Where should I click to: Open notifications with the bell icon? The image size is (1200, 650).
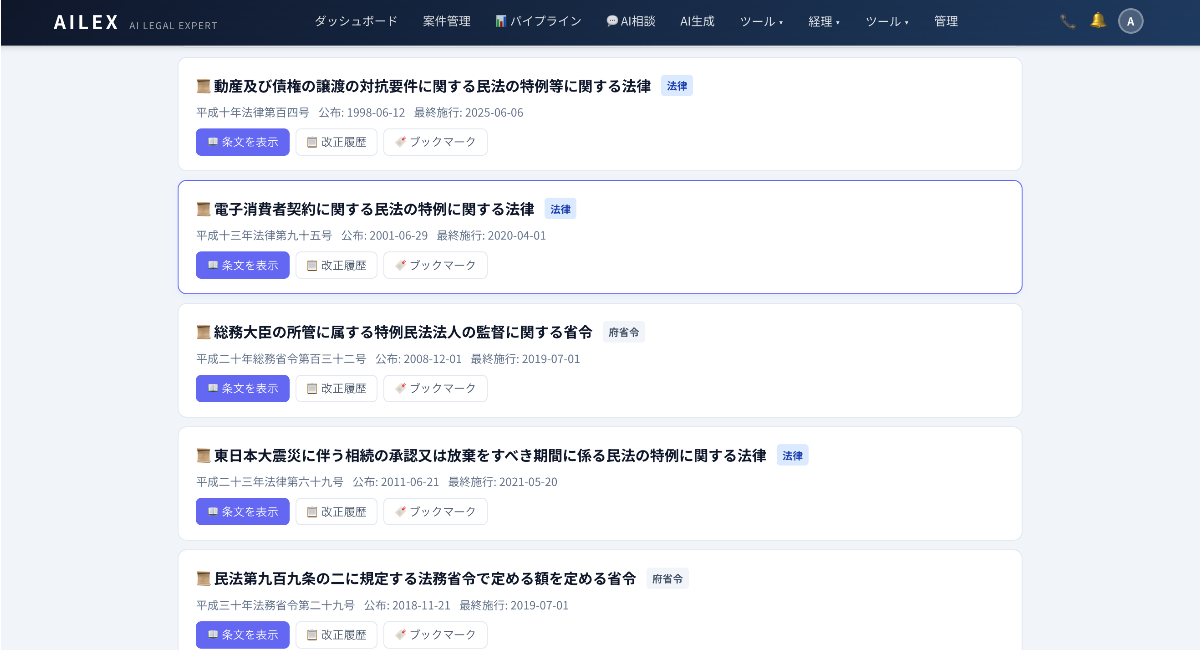(1097, 21)
